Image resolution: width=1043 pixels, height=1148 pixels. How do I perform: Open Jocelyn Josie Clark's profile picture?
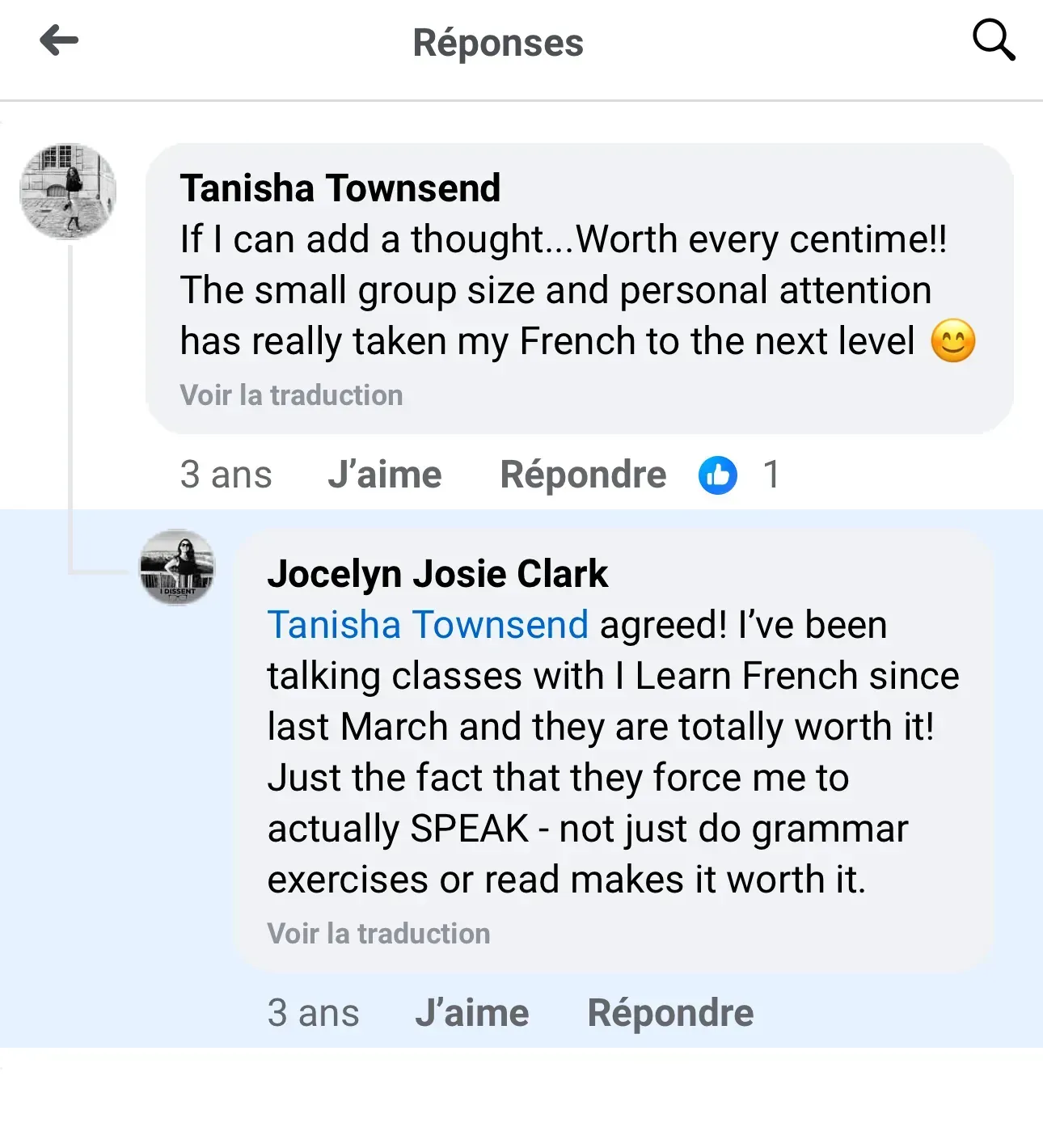177,568
